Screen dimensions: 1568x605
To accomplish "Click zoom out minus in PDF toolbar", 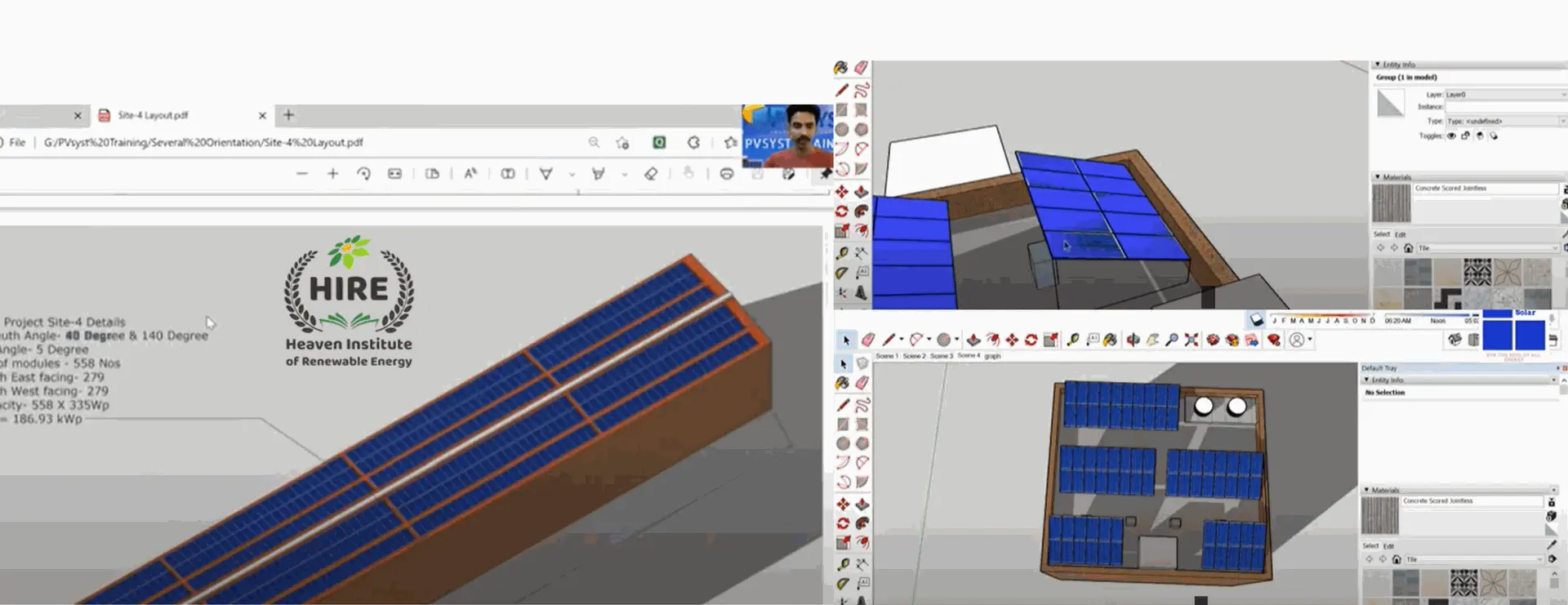I will coord(302,173).
